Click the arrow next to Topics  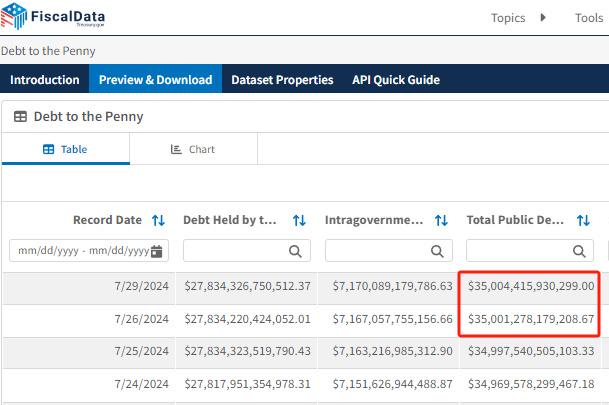(x=543, y=18)
